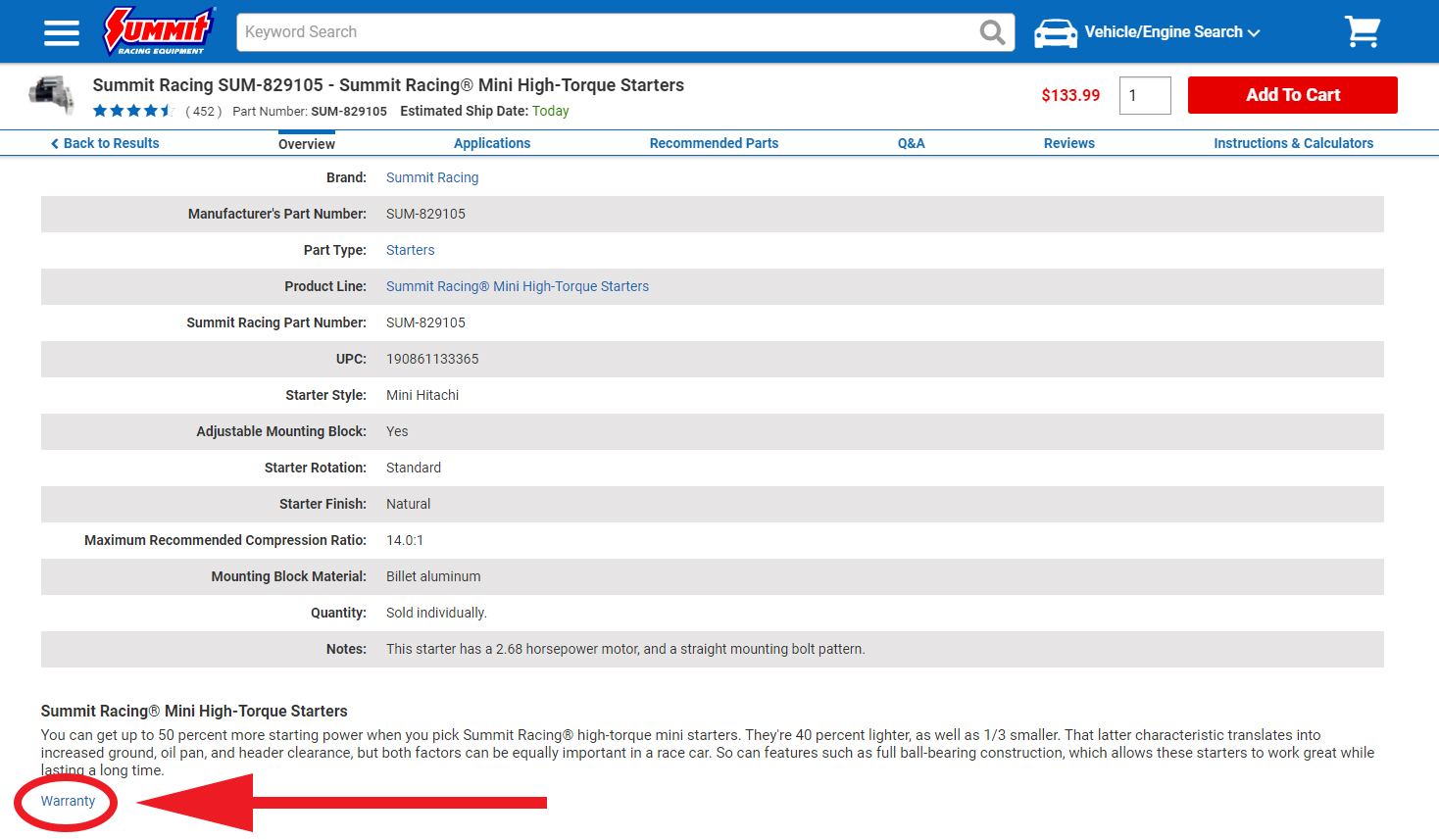Viewport: 1439px width, 840px height.
Task: Click the Summit Racing Part Number row value
Action: [x=425, y=322]
